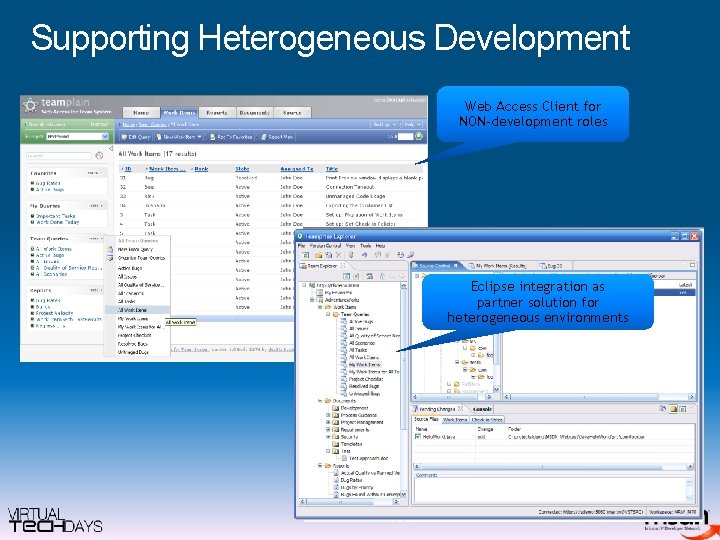
Task: Switch to the teamplain Reports tab
Action: coord(217,112)
